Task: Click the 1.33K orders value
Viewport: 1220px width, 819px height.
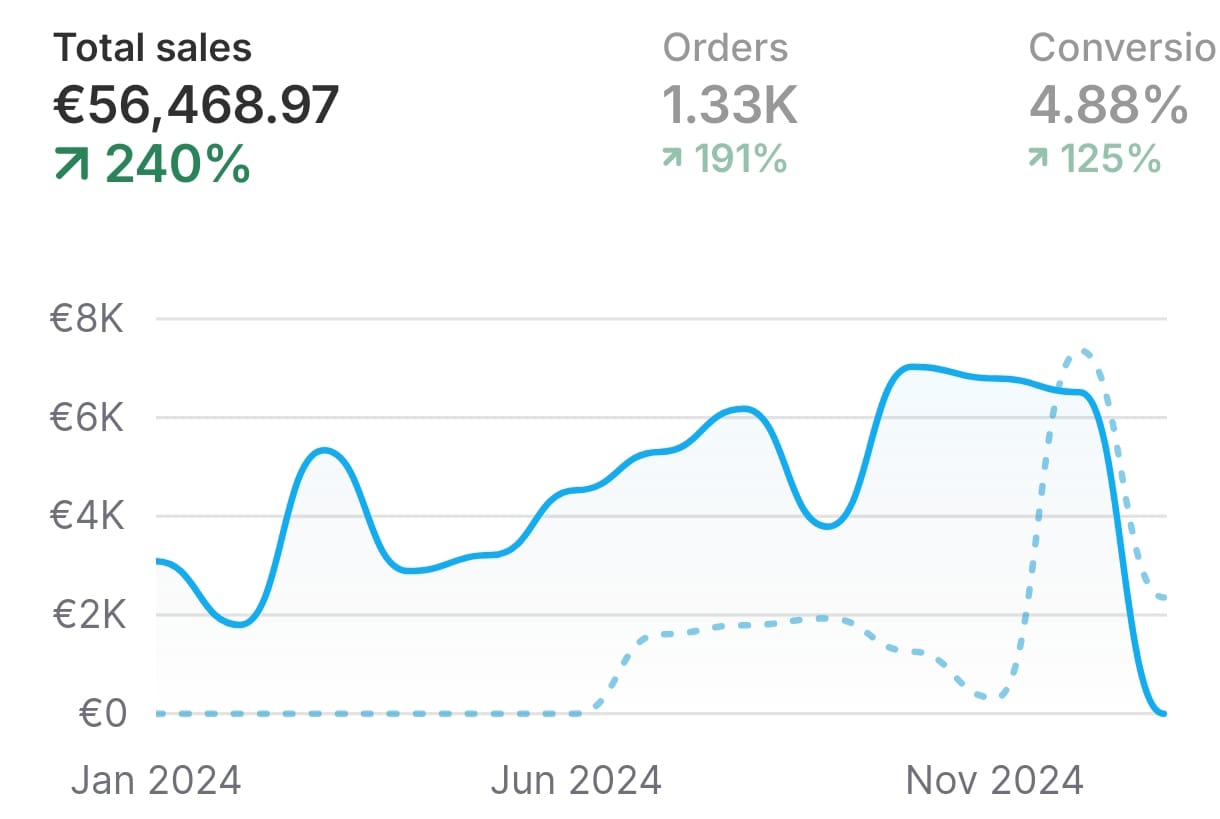Action: pyautogui.click(x=730, y=105)
